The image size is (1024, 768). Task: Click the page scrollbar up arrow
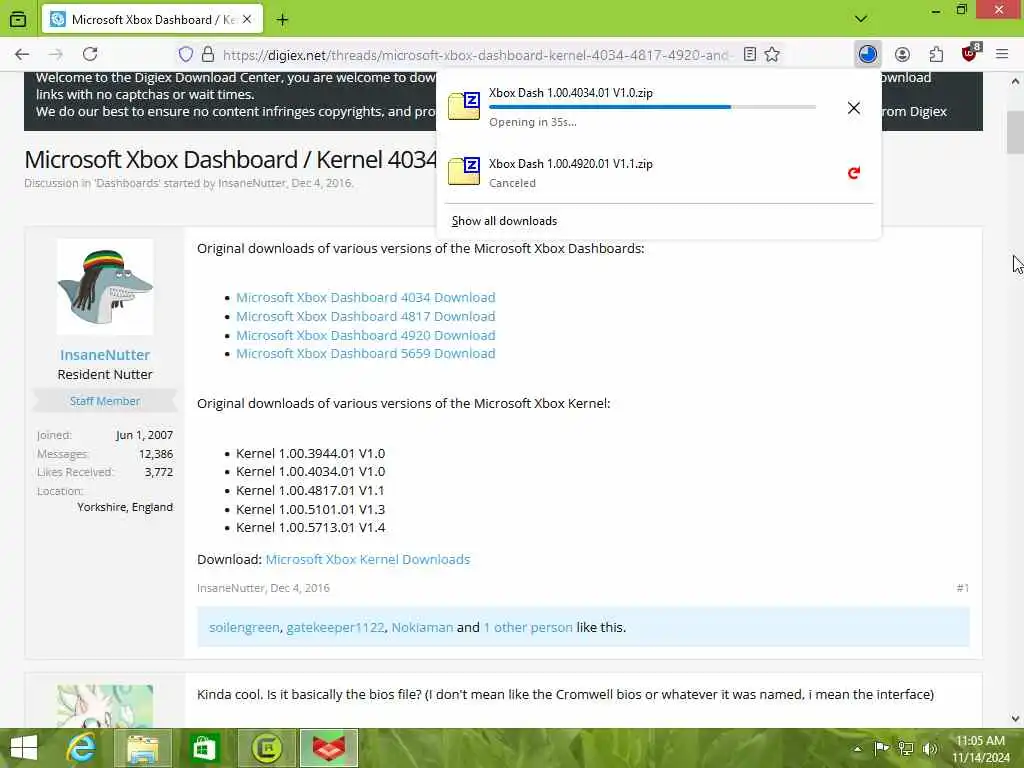tap(1015, 82)
